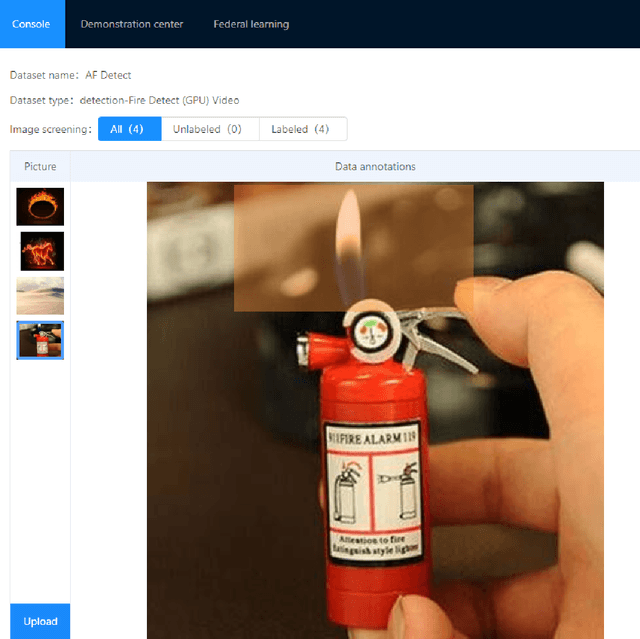Select the flaming horse thumbnail
This screenshot has width=640, height=639.
pos(42,251)
